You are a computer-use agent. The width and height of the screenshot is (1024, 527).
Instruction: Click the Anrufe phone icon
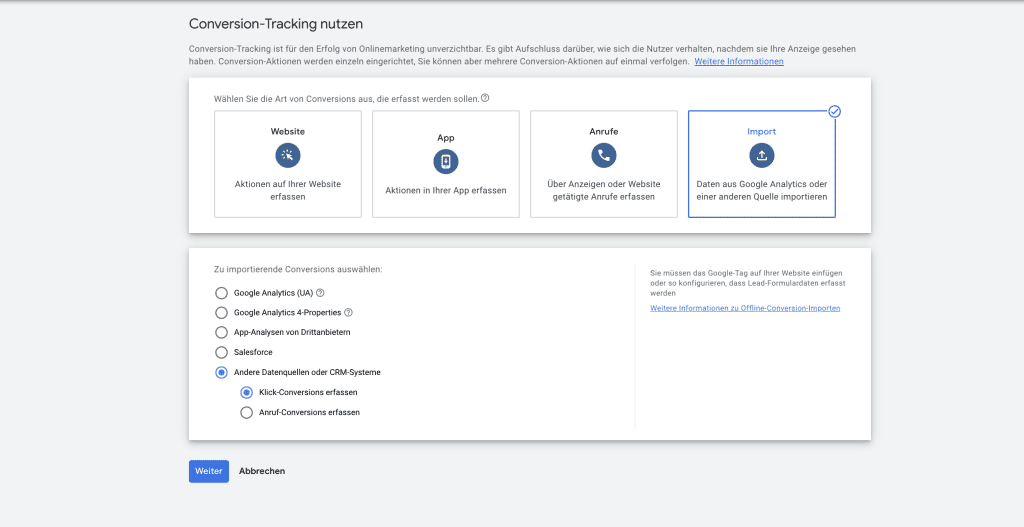(x=603, y=155)
